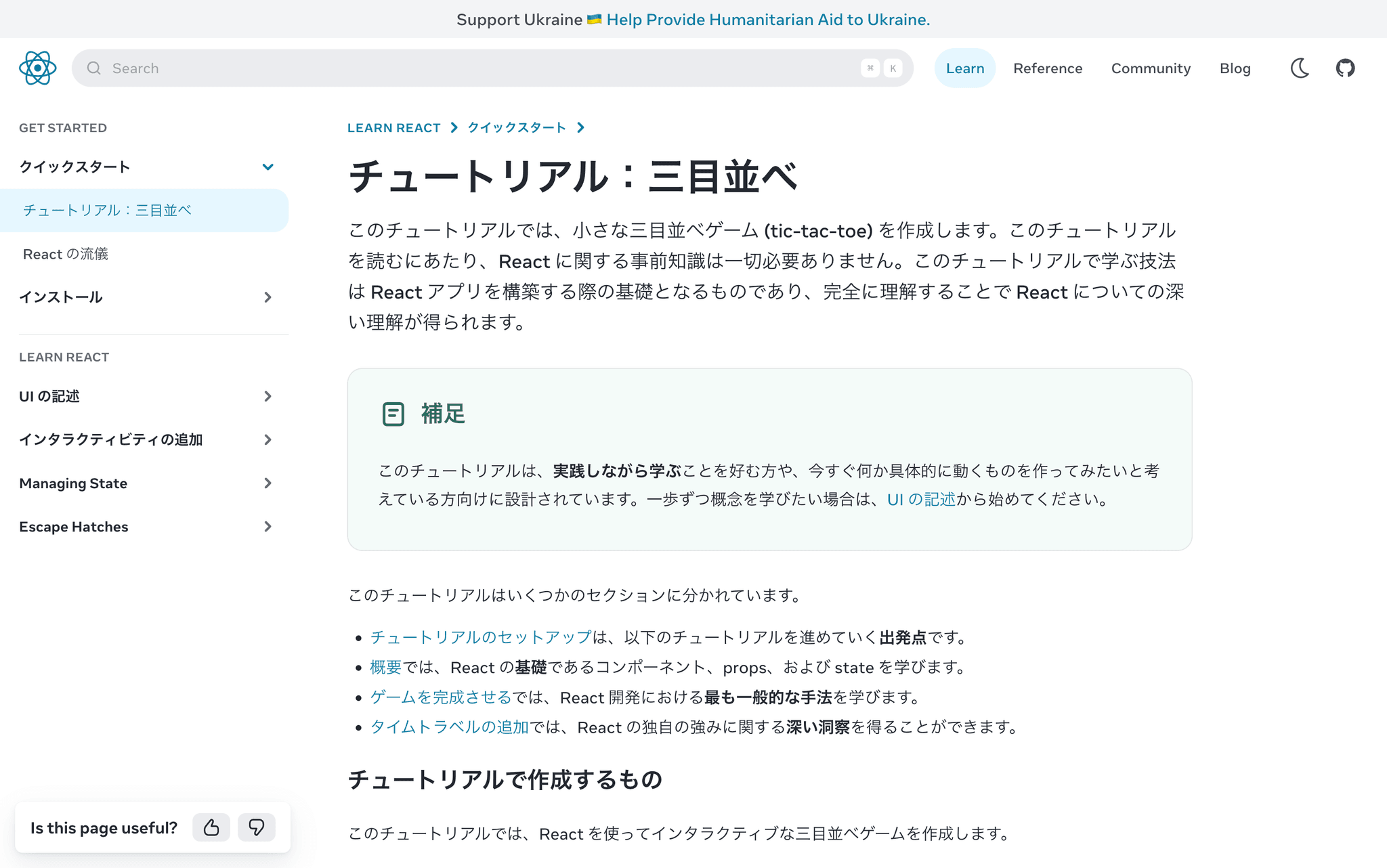Viewport: 1387px width, 868px height.
Task: Click Help Provide Humanitarian Aid link
Action: pos(768,20)
